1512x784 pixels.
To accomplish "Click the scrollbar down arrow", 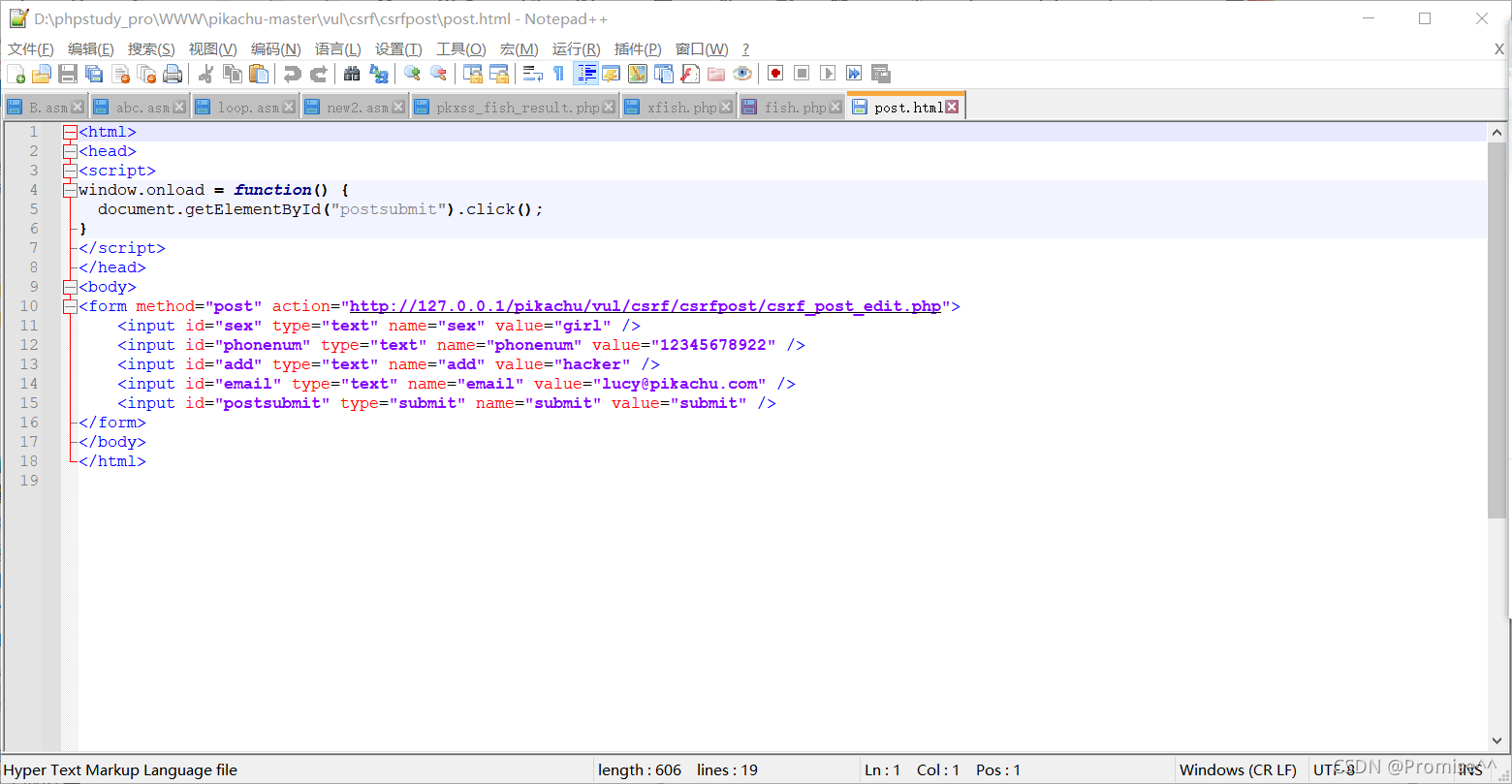I will [x=1496, y=741].
